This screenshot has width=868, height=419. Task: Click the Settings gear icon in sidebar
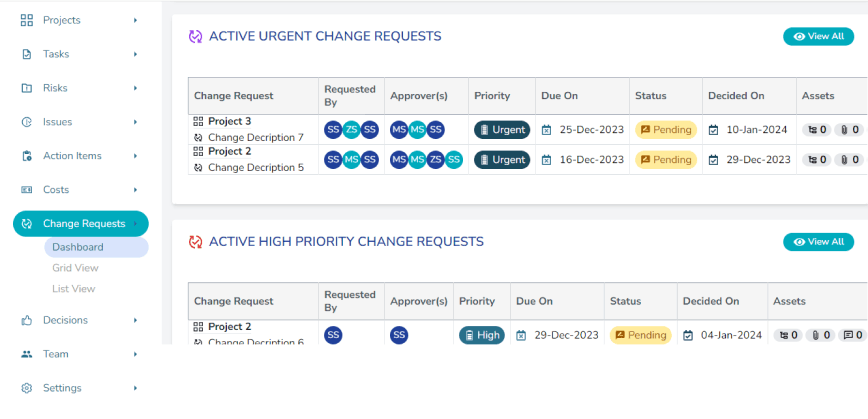[27, 388]
